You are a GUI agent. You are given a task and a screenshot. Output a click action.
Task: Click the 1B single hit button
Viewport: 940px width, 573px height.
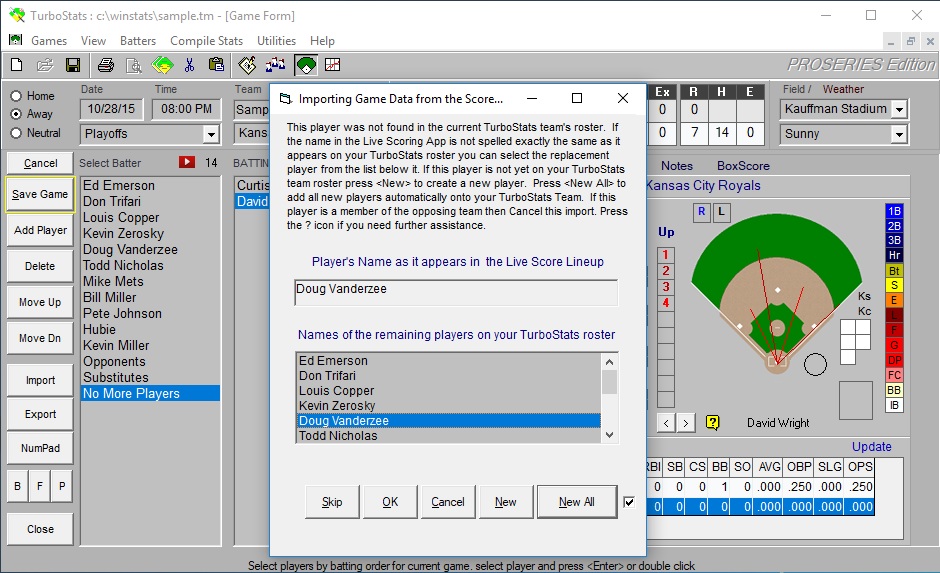click(894, 211)
